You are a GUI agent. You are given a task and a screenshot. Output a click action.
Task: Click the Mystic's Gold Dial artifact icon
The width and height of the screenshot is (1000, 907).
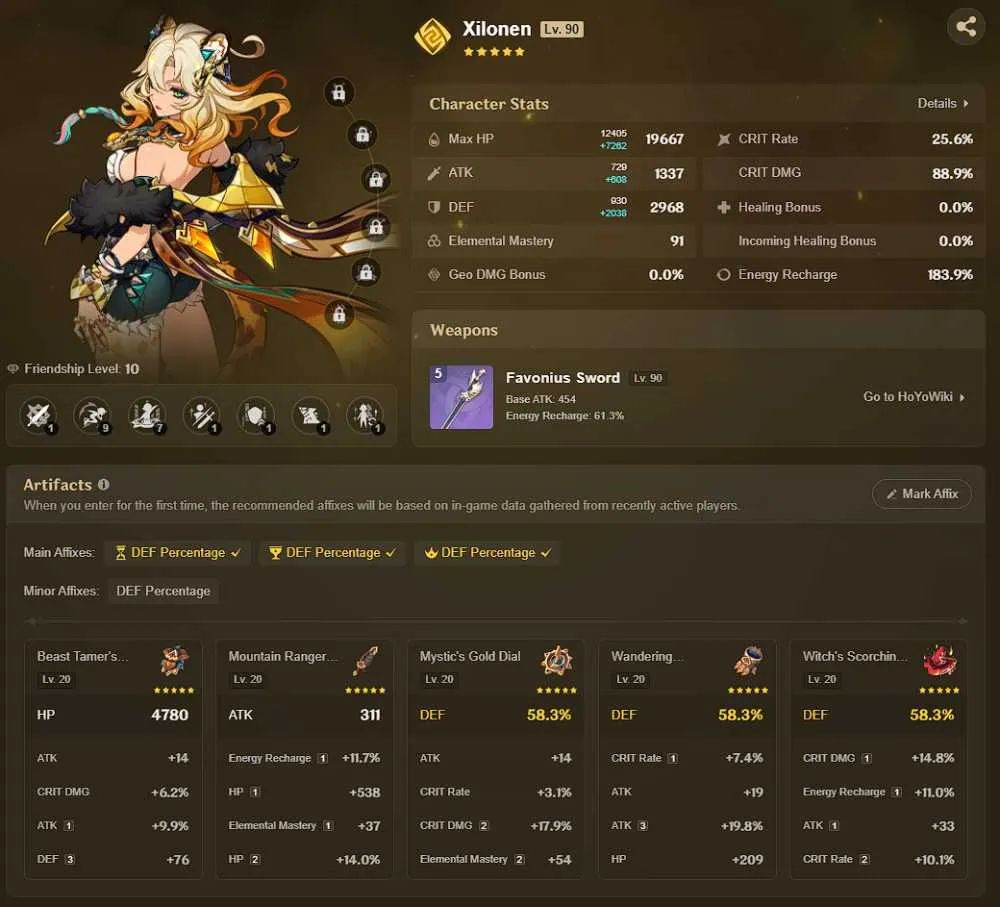(557, 661)
